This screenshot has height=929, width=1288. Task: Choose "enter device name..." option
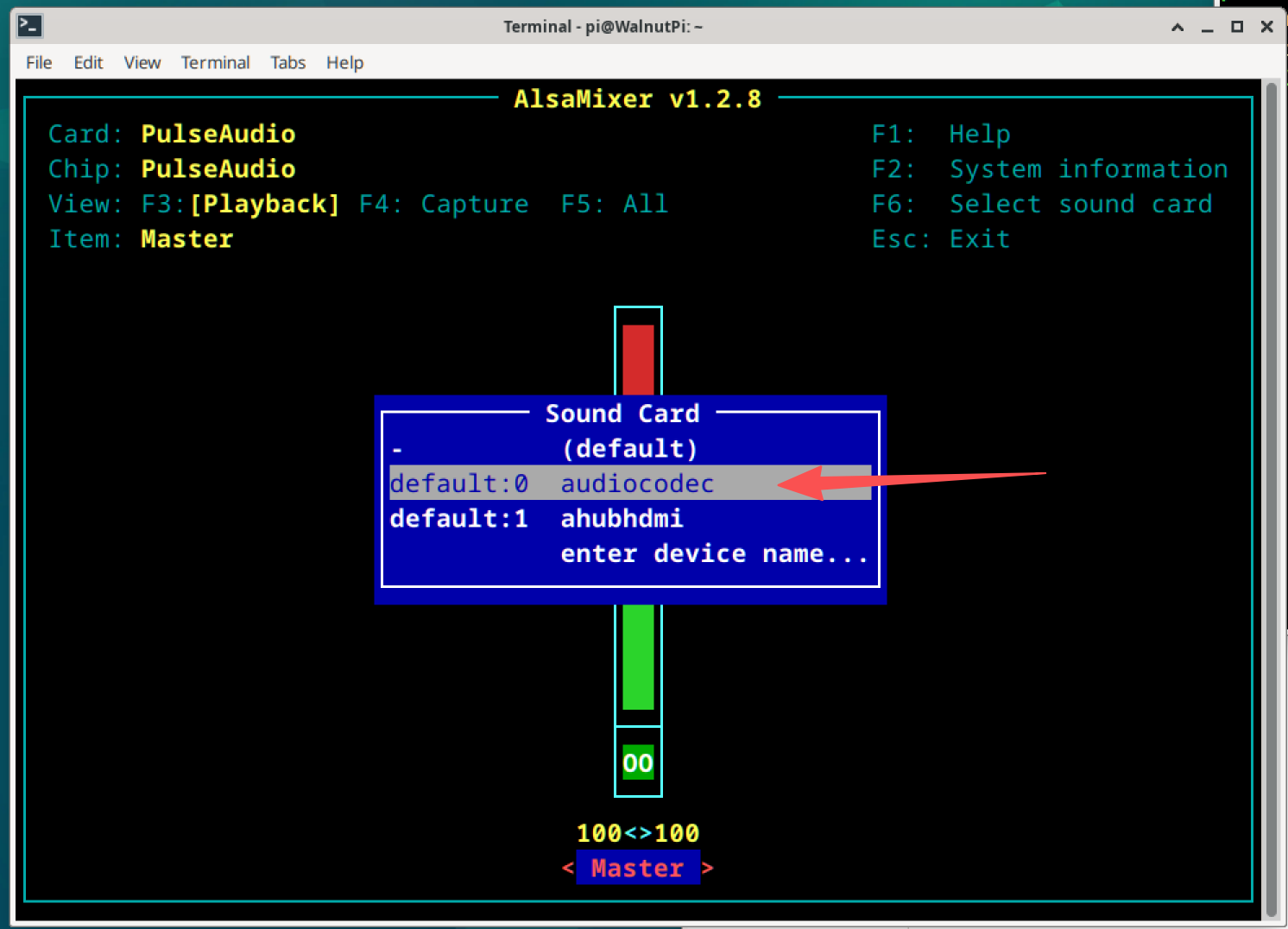pyautogui.click(x=715, y=553)
